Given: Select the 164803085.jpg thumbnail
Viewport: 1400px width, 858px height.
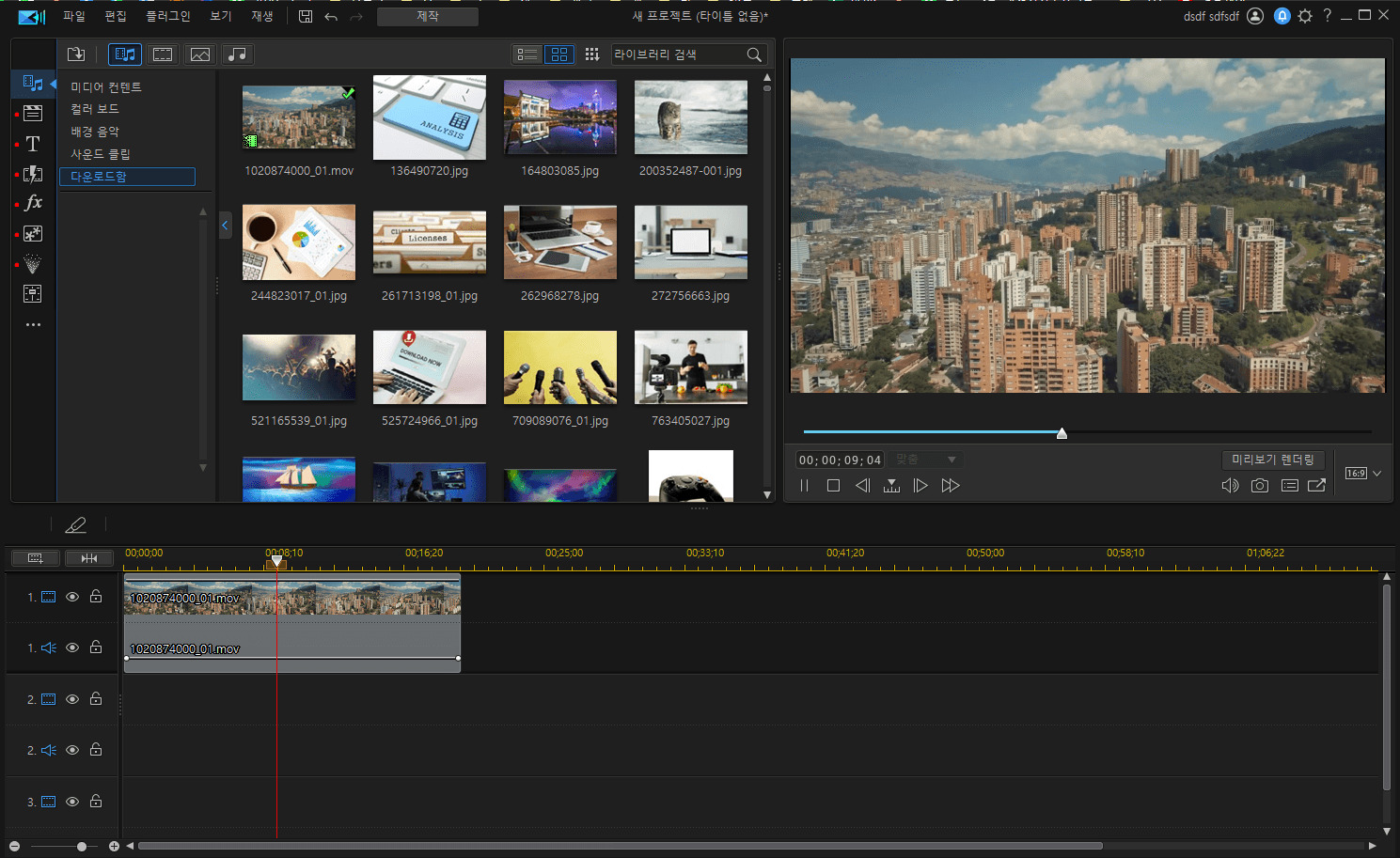Looking at the screenshot, I should click(559, 117).
